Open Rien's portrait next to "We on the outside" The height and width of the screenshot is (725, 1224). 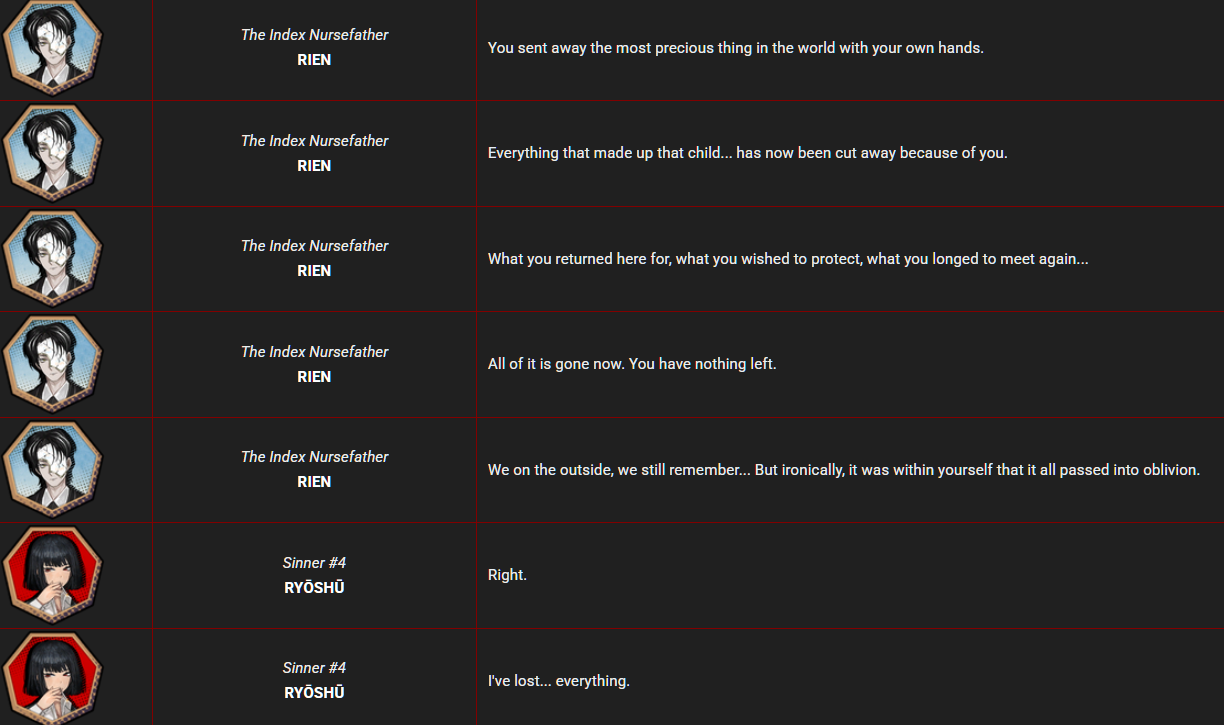[x=53, y=470]
